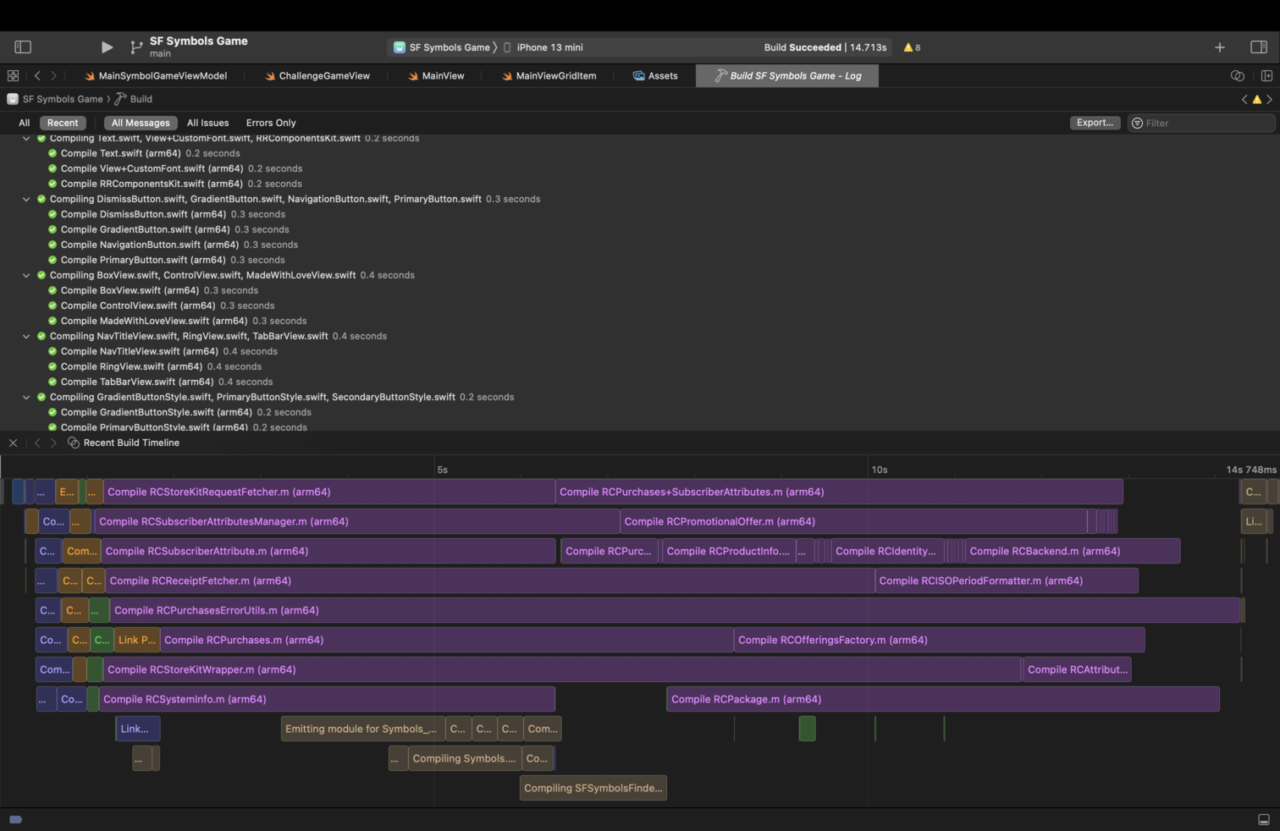The width and height of the screenshot is (1280, 831).
Task: Select Compile ControlView.swift row
Action: pyautogui.click(x=640, y=305)
